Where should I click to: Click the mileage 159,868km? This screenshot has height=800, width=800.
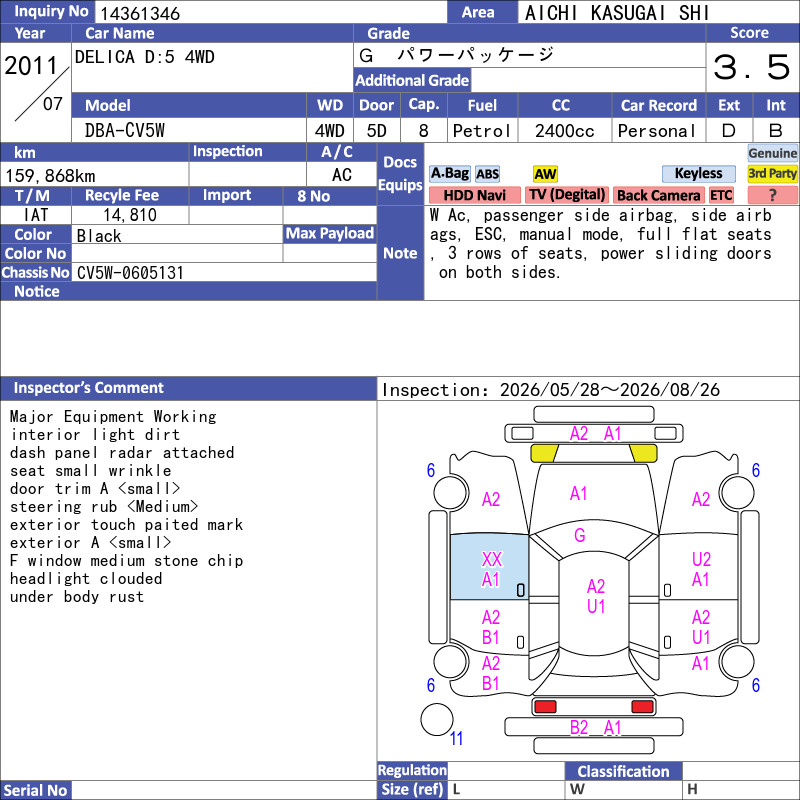(50, 176)
